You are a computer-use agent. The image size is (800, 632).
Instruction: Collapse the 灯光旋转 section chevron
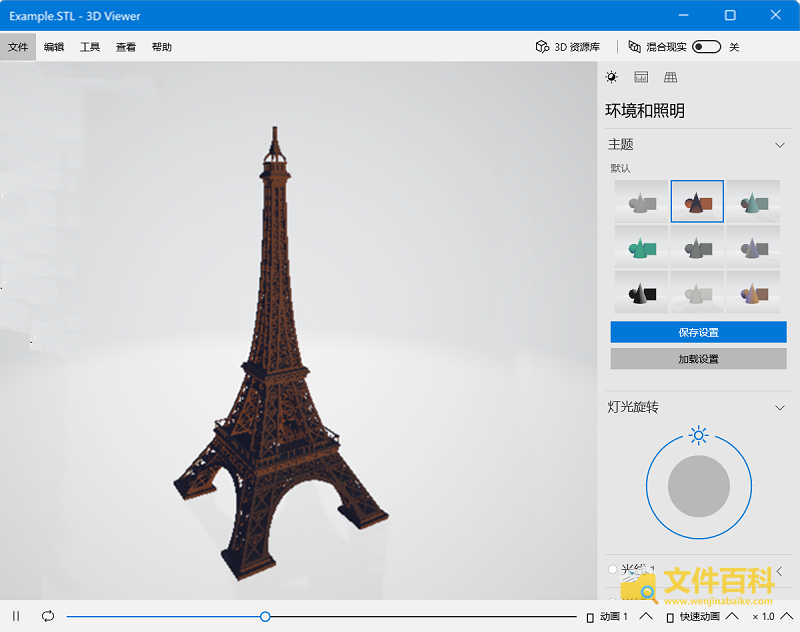click(780, 408)
